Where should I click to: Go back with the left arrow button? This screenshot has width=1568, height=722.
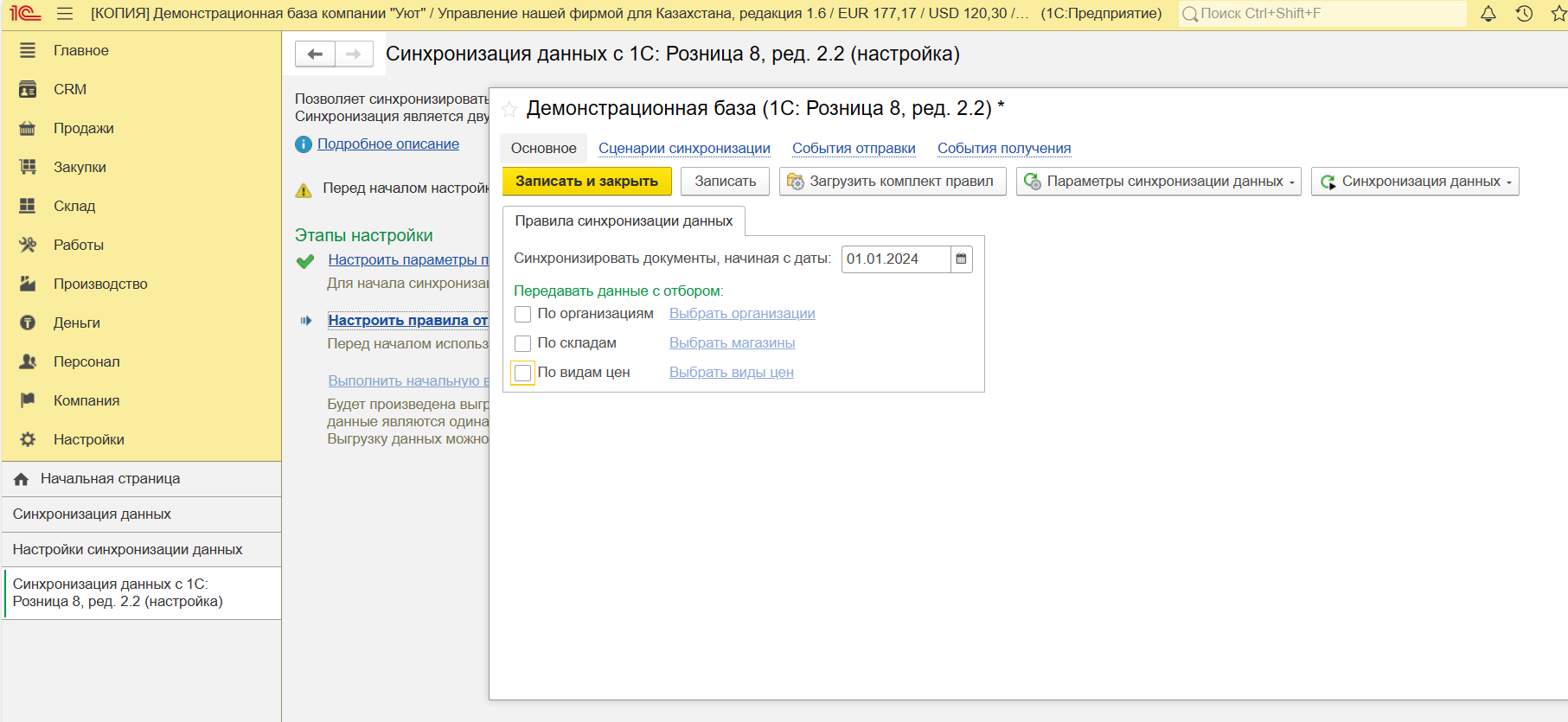[315, 54]
